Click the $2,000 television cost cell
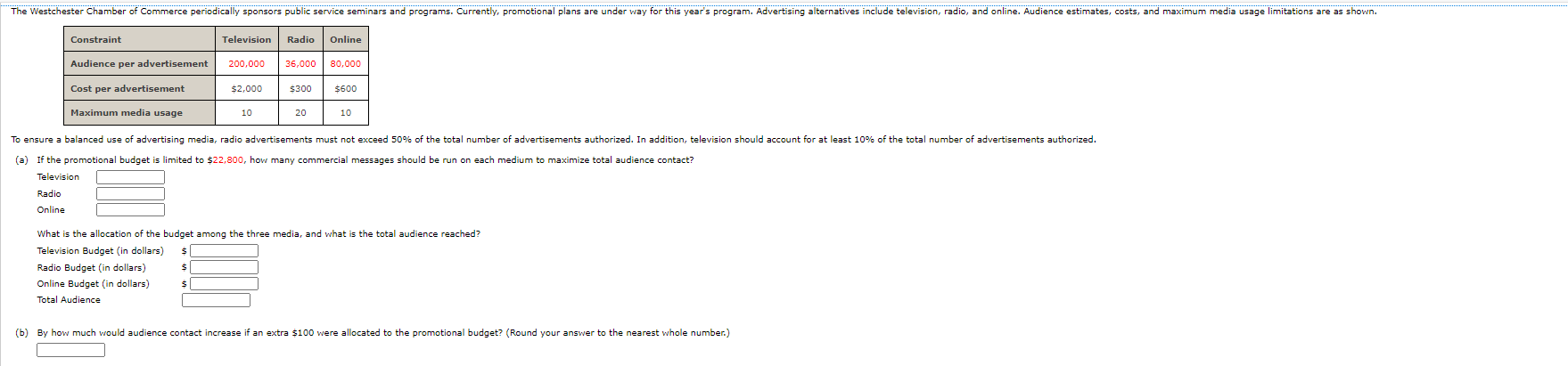1568x366 pixels. click(247, 88)
